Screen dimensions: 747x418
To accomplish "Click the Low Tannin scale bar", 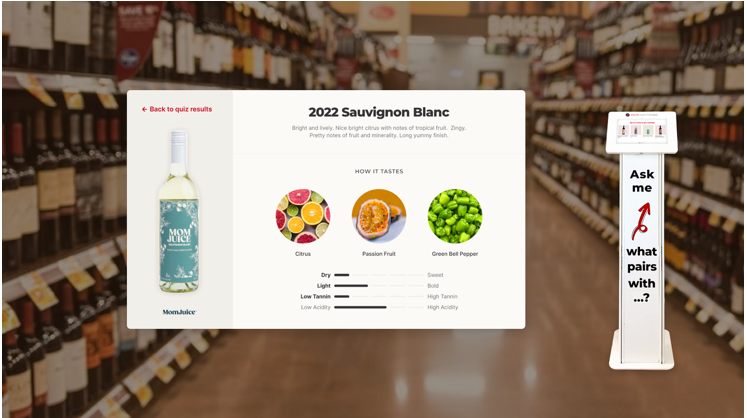I will pos(379,296).
